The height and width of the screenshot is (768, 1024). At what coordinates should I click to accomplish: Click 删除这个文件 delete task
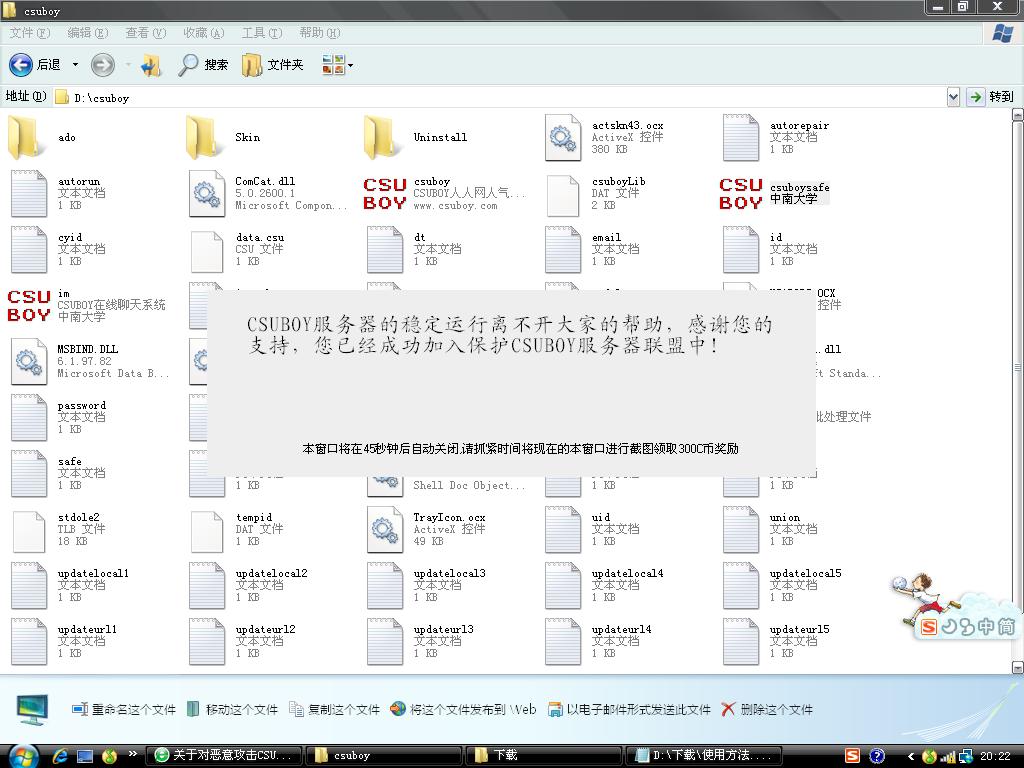click(x=767, y=709)
